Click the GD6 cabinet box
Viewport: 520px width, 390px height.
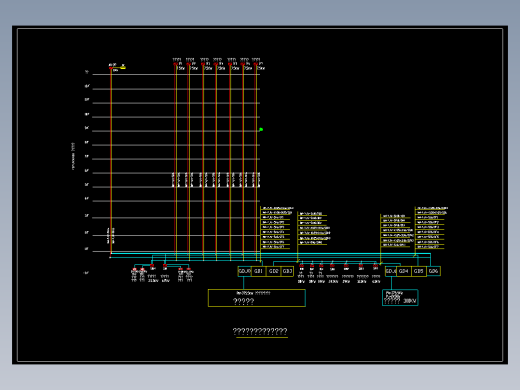433,271
